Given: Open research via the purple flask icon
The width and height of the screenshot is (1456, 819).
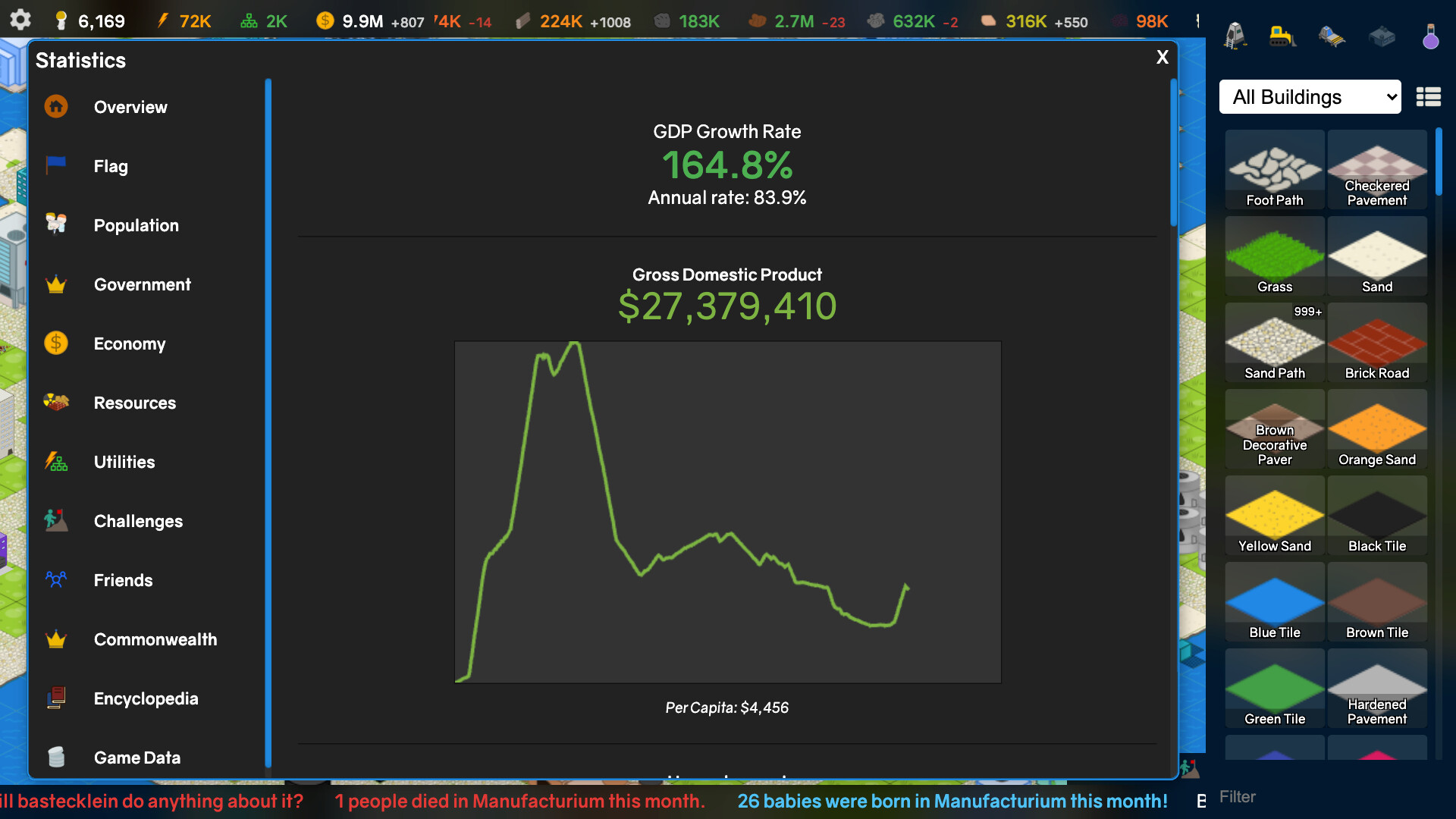Looking at the screenshot, I should tap(1432, 36).
